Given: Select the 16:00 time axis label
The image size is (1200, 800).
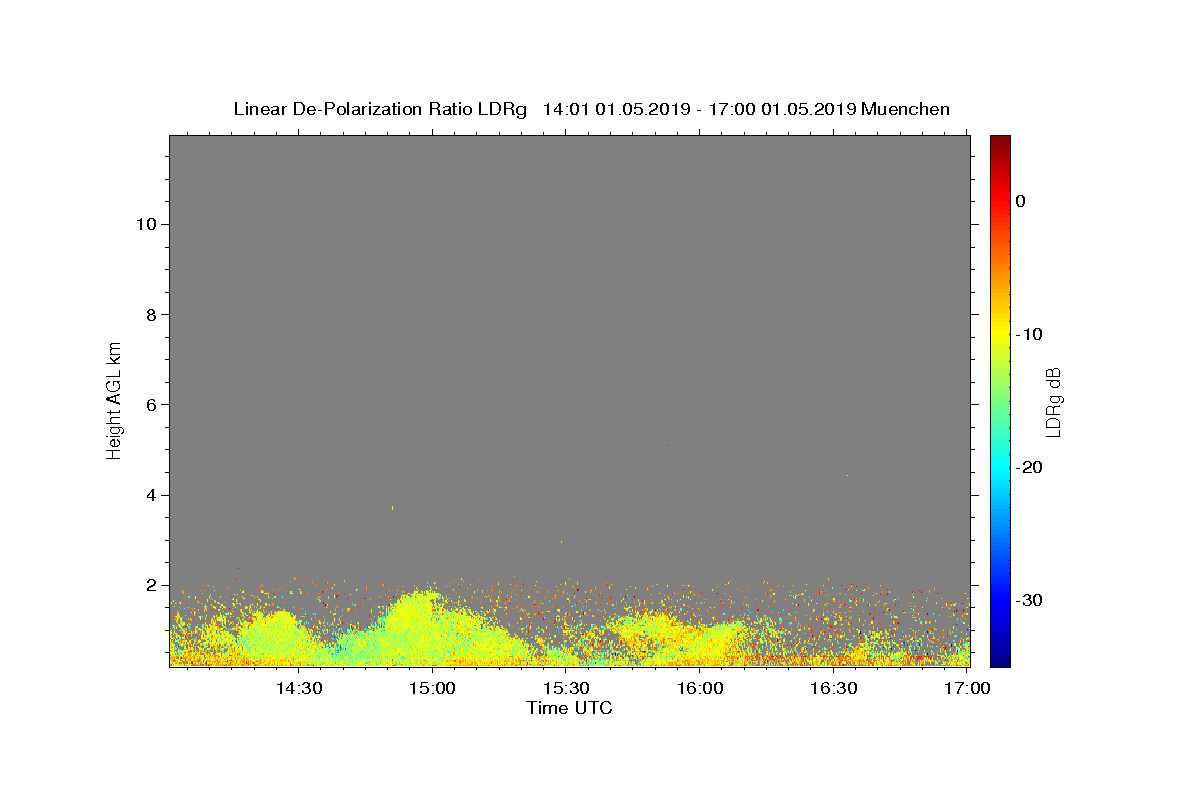Looking at the screenshot, I should click(700, 688).
